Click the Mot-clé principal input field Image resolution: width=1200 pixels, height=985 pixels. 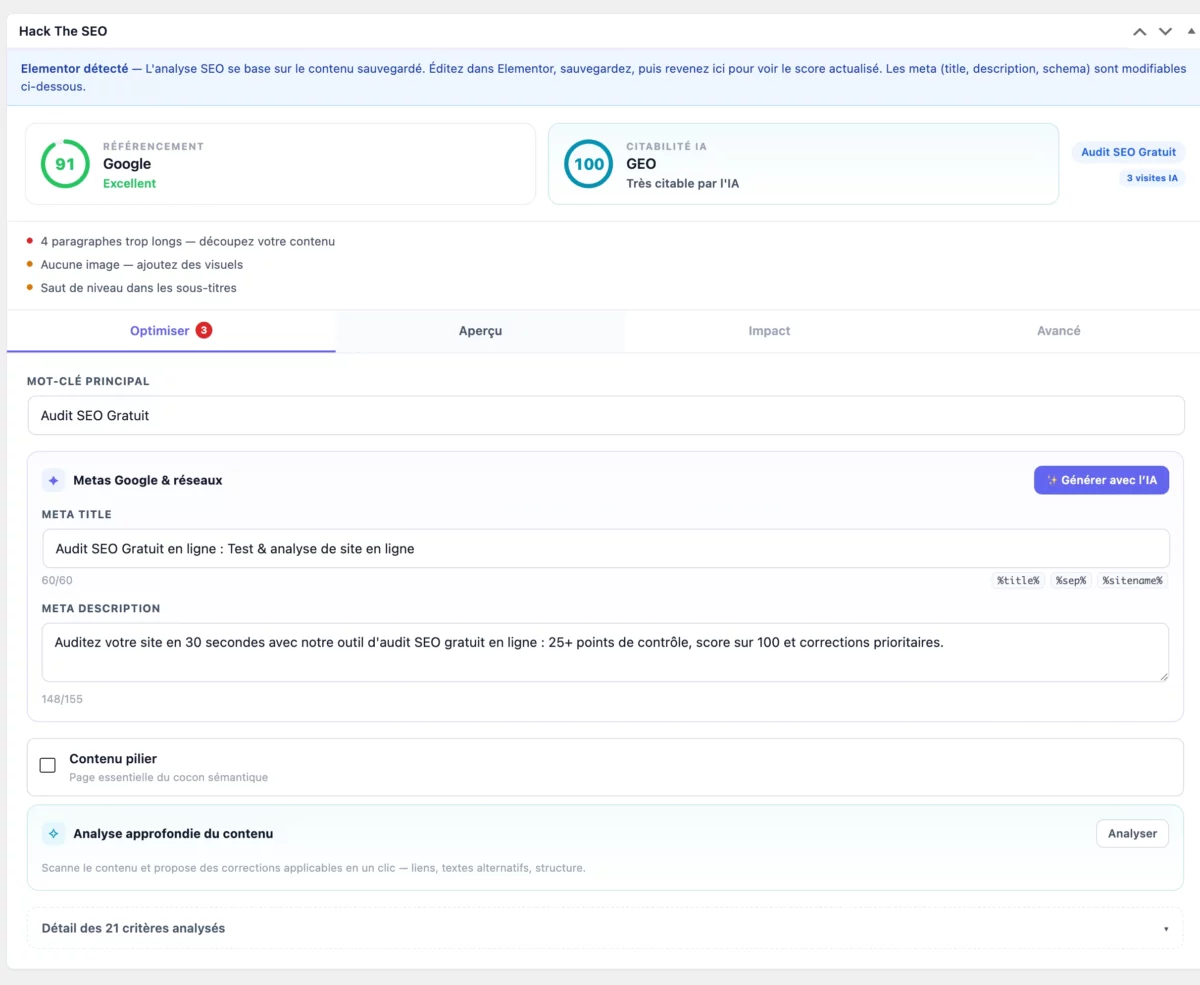(x=606, y=415)
